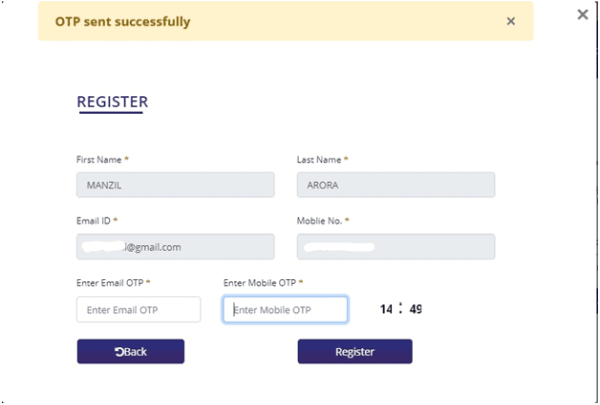Click the Email ID label
Screen dimensions: 600x405
[97, 220]
